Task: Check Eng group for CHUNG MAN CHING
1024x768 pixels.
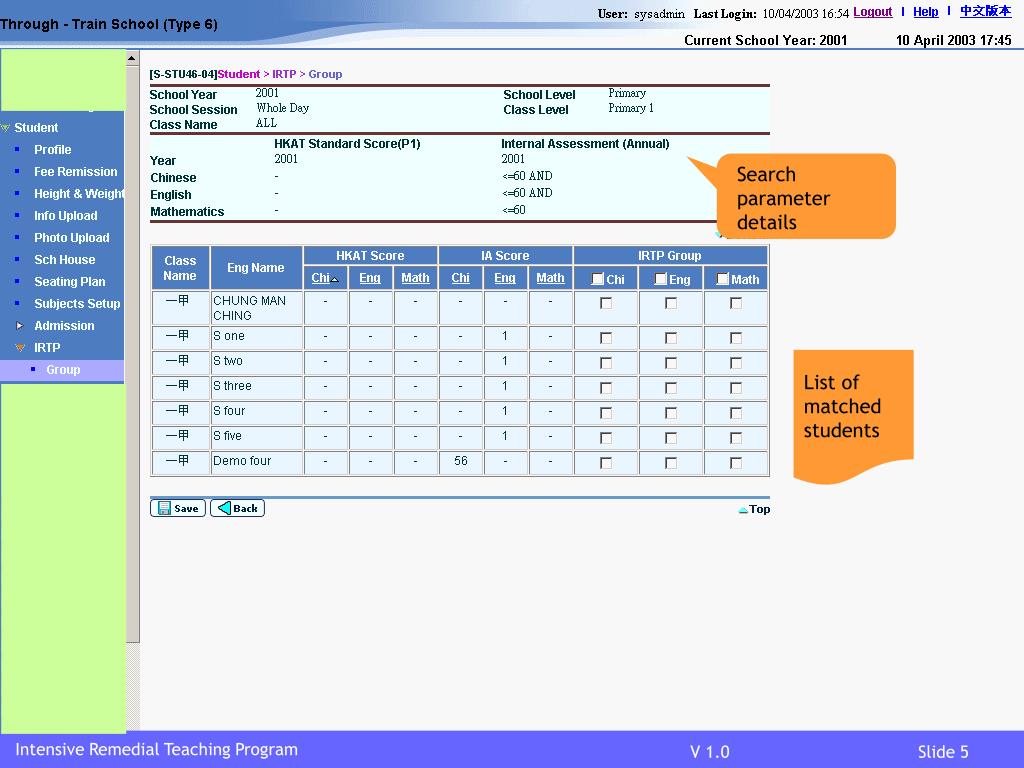Action: click(x=671, y=303)
